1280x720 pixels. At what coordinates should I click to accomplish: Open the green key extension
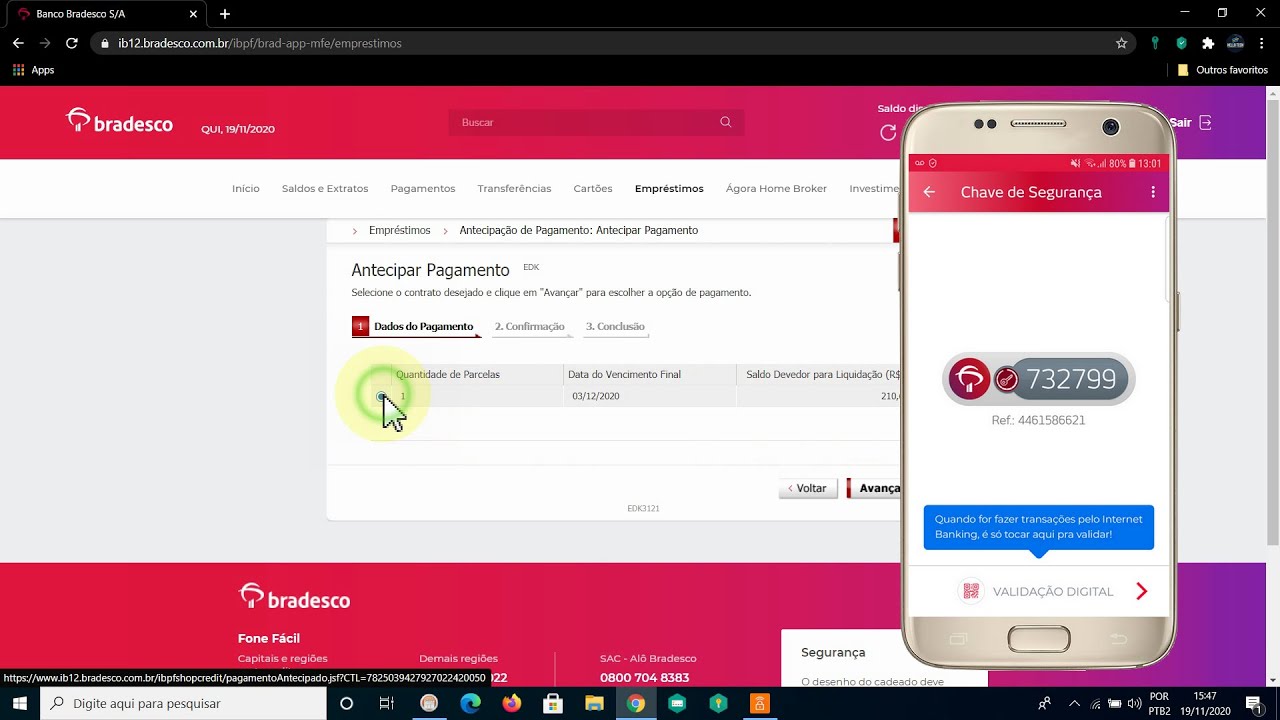tap(1155, 43)
